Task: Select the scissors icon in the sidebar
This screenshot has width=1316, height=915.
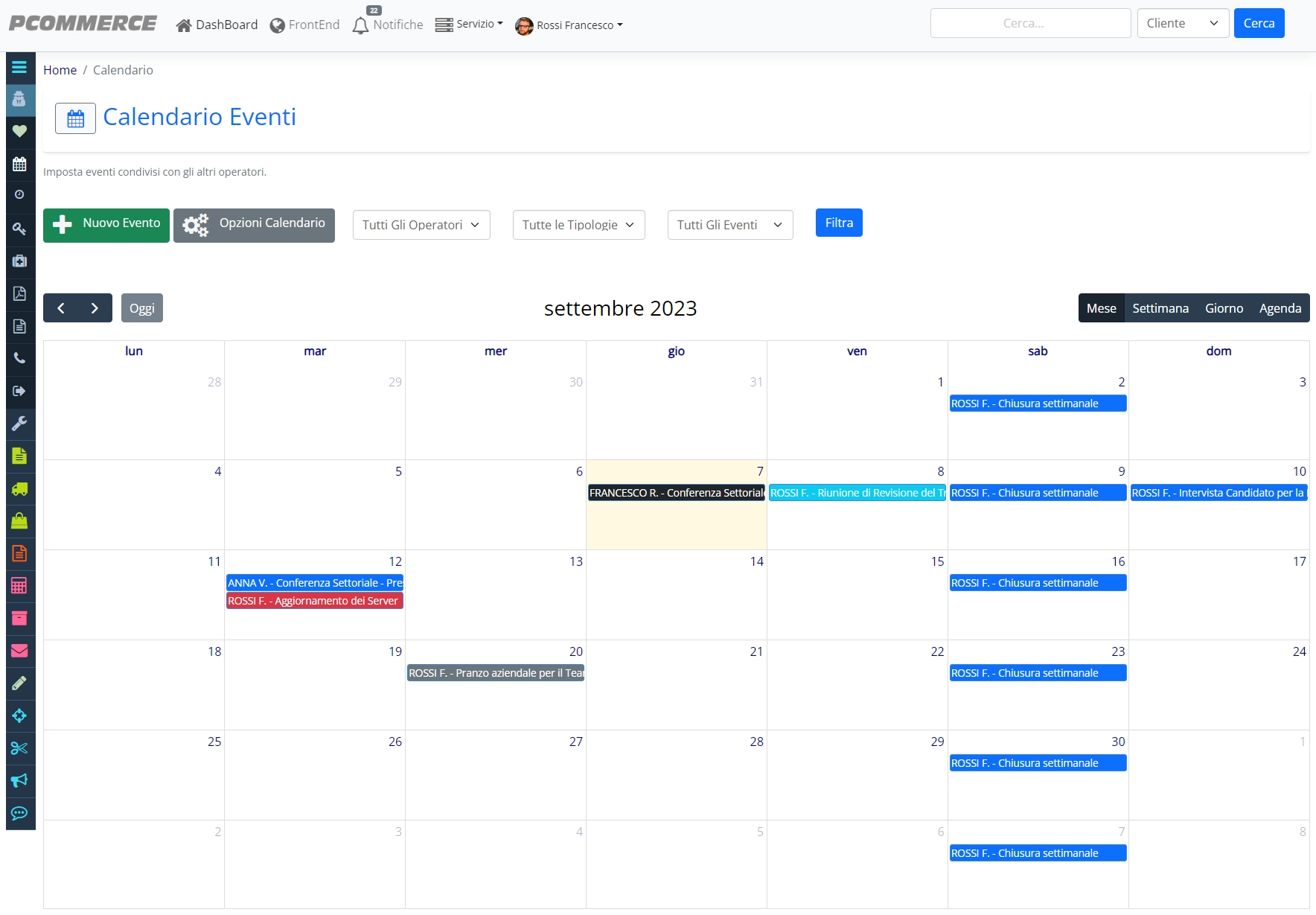Action: tap(19, 748)
